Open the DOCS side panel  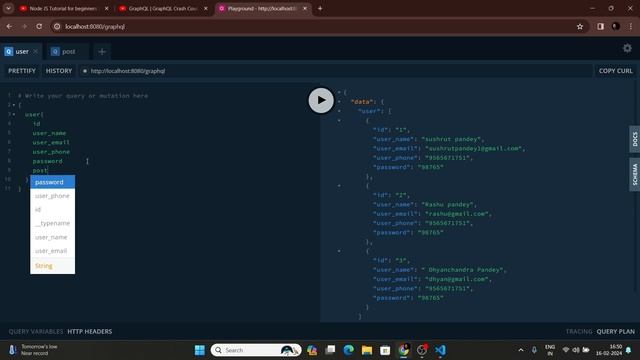click(635, 139)
